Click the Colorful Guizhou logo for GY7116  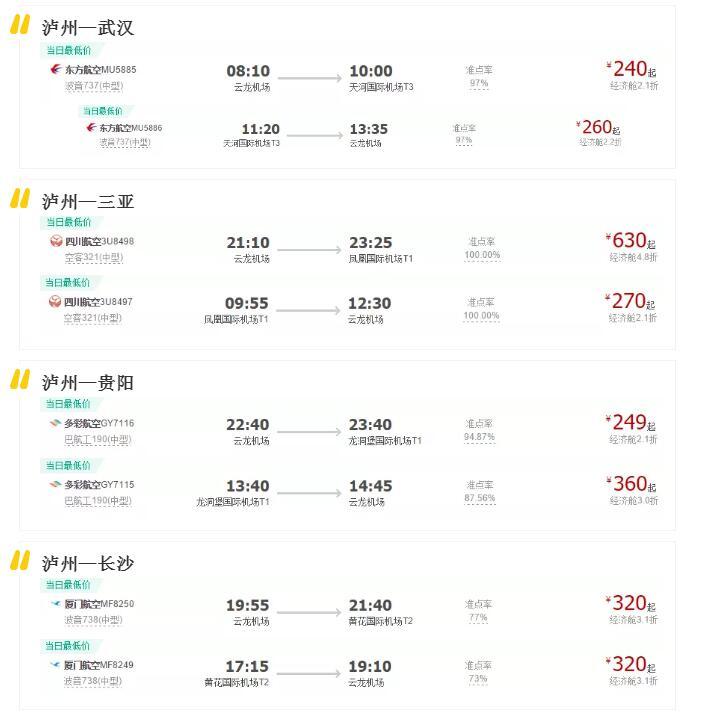coord(56,423)
